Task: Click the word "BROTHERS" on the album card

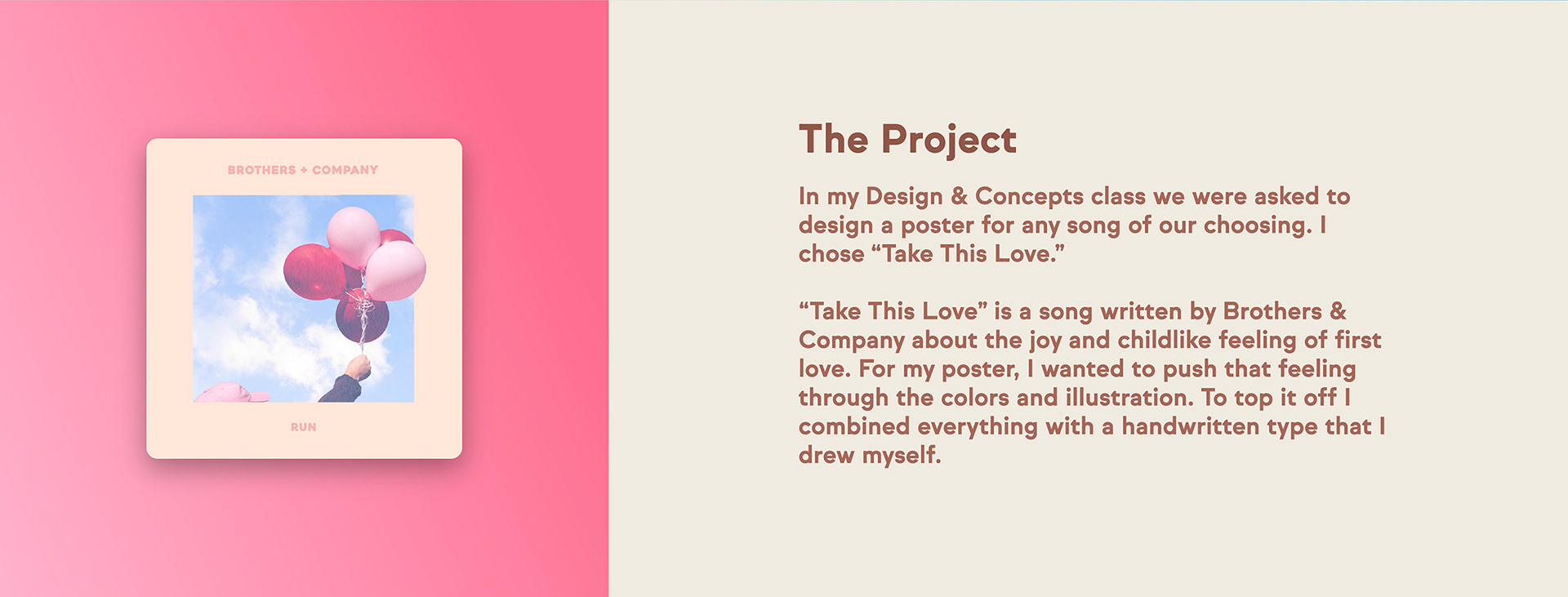Action: coord(261,170)
